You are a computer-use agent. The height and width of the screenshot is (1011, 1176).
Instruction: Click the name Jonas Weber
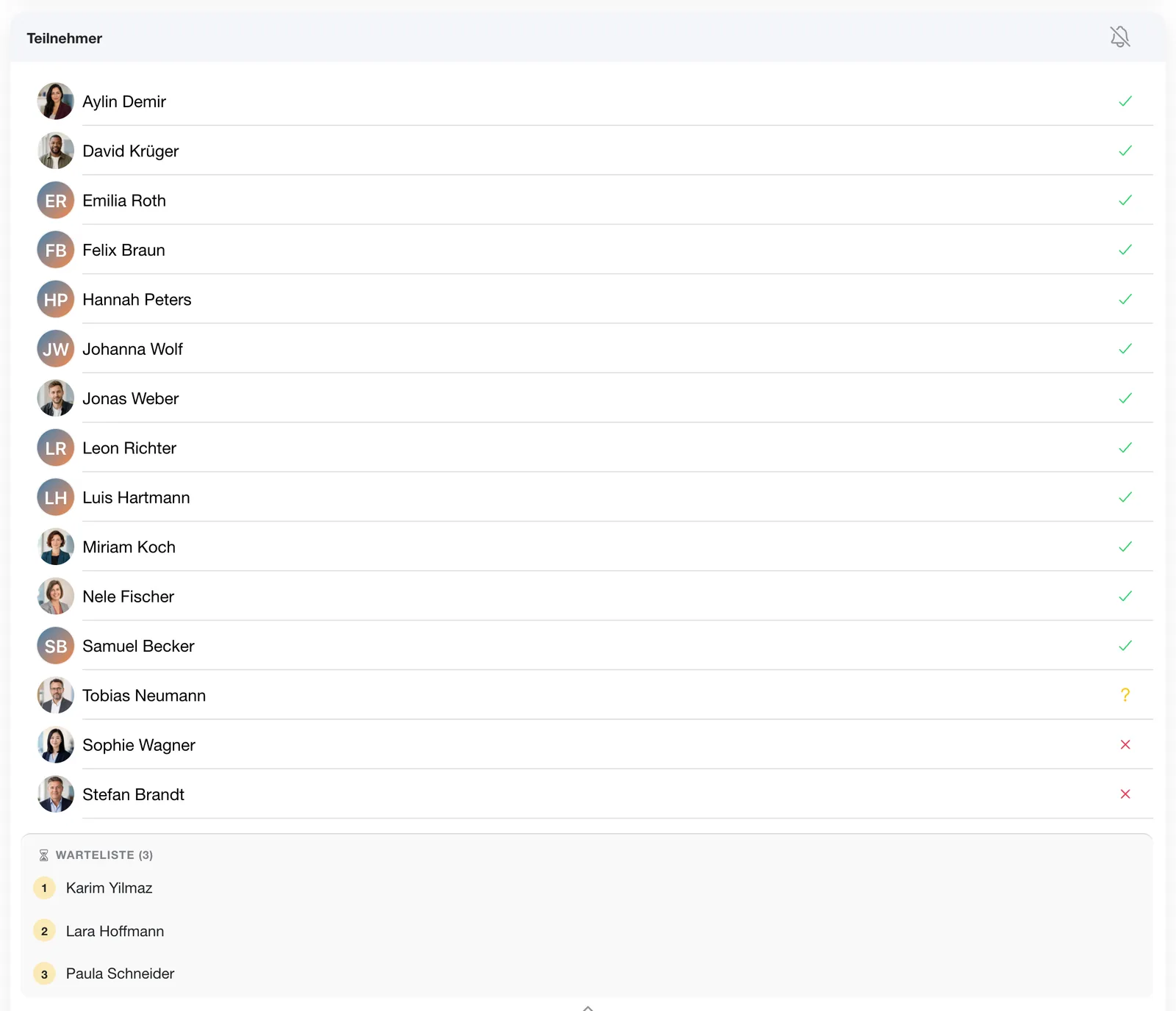pos(130,398)
